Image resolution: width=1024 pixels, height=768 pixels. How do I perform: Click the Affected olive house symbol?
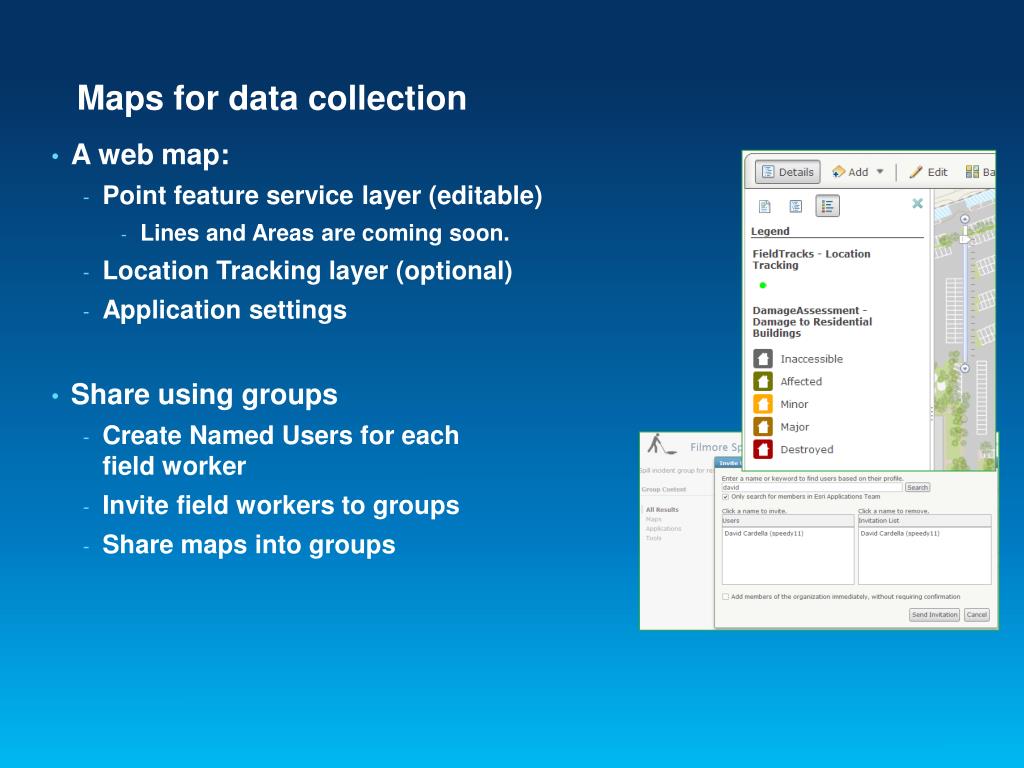(x=763, y=381)
